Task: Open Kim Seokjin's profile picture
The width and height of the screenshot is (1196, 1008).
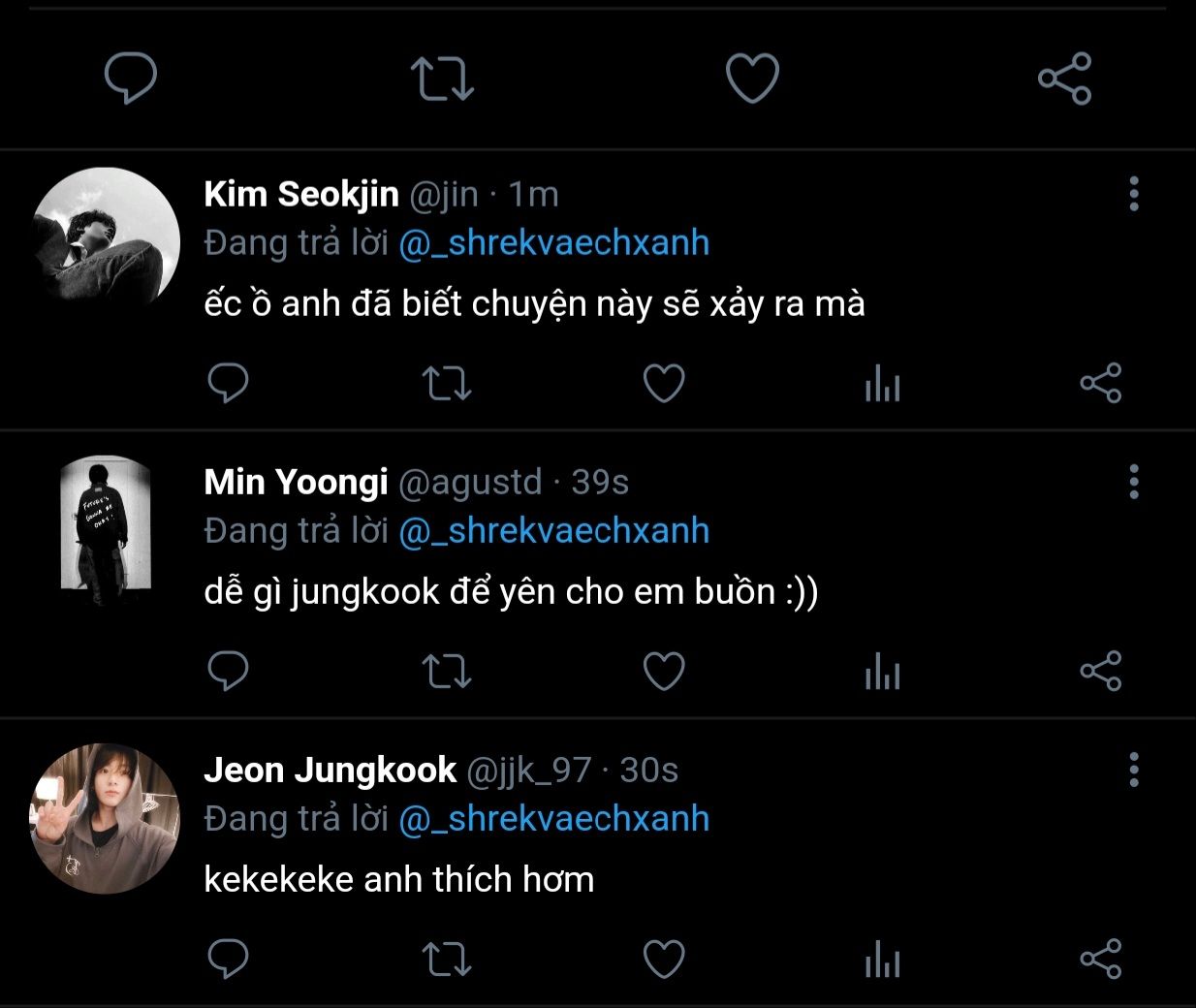Action: 106,241
